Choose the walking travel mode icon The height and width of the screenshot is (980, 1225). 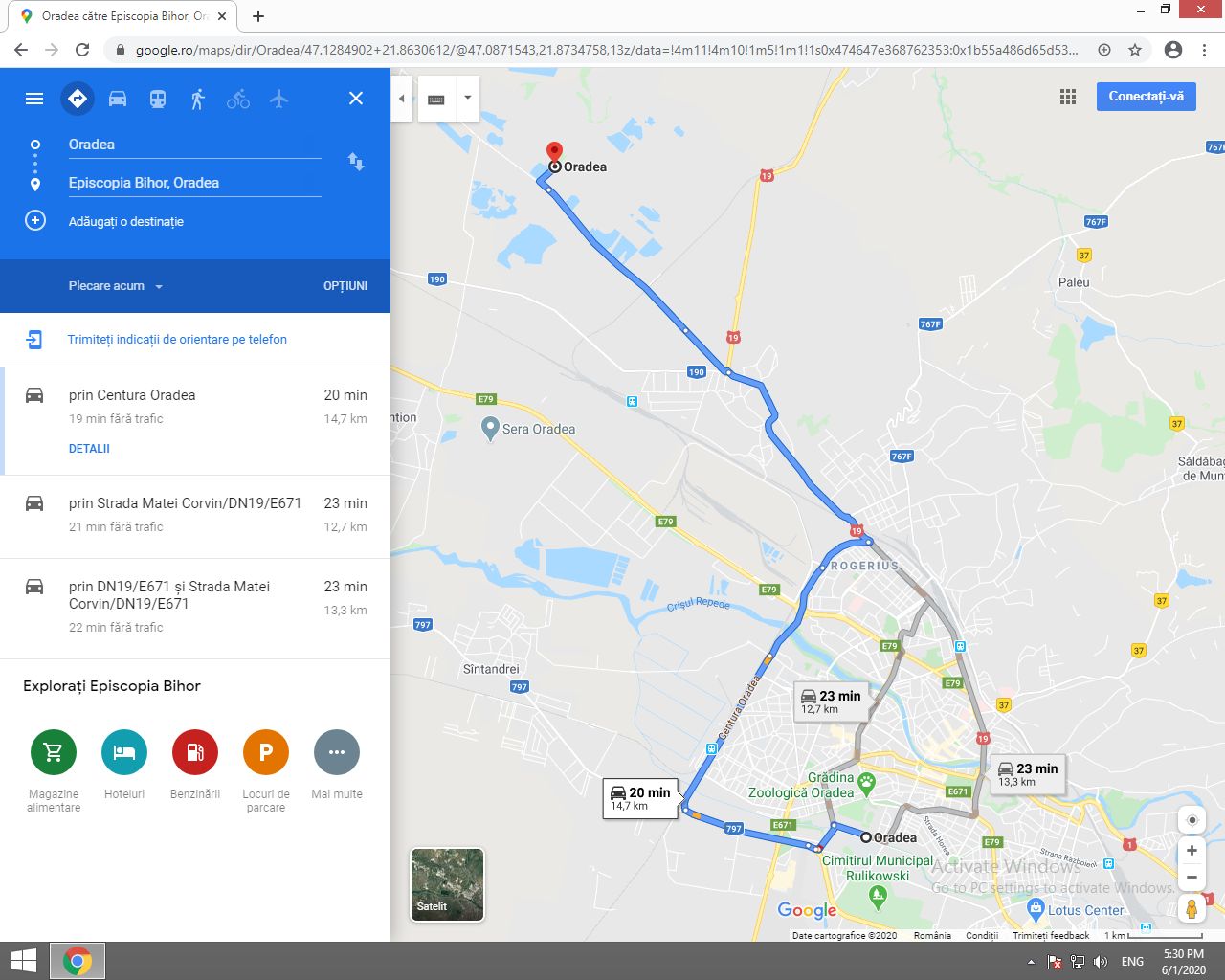point(198,99)
